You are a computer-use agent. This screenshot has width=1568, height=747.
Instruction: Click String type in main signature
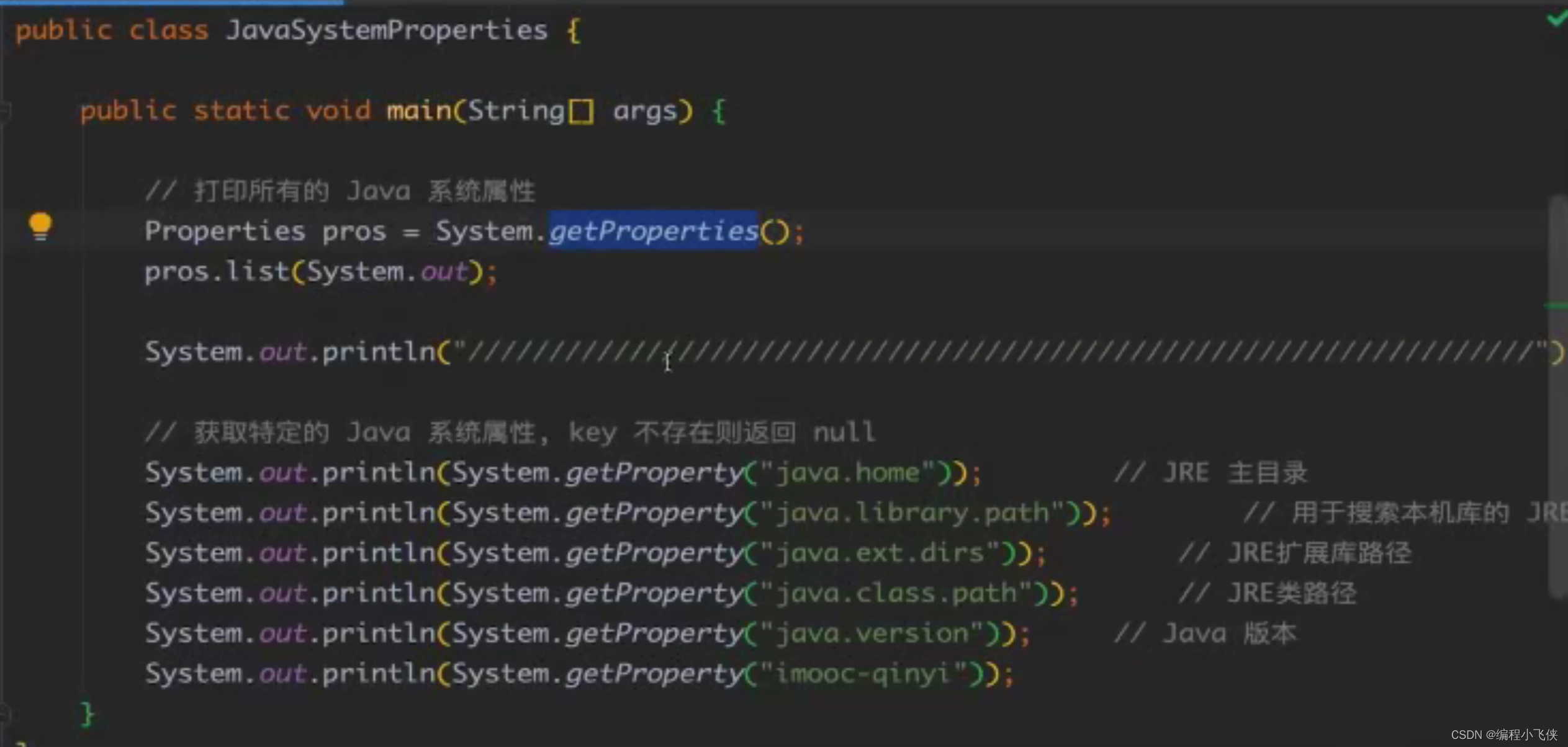(516, 110)
